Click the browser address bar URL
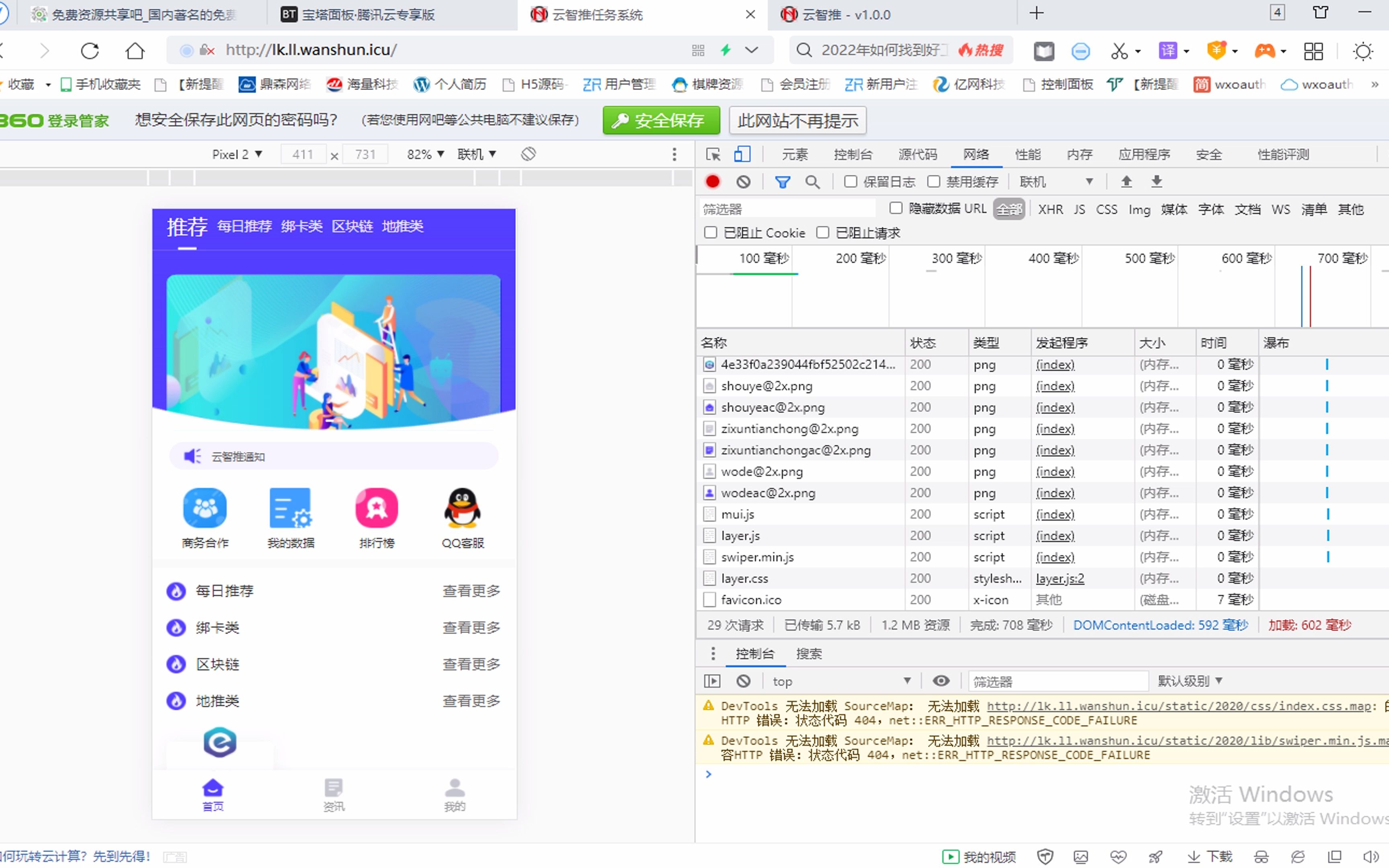 pos(311,50)
